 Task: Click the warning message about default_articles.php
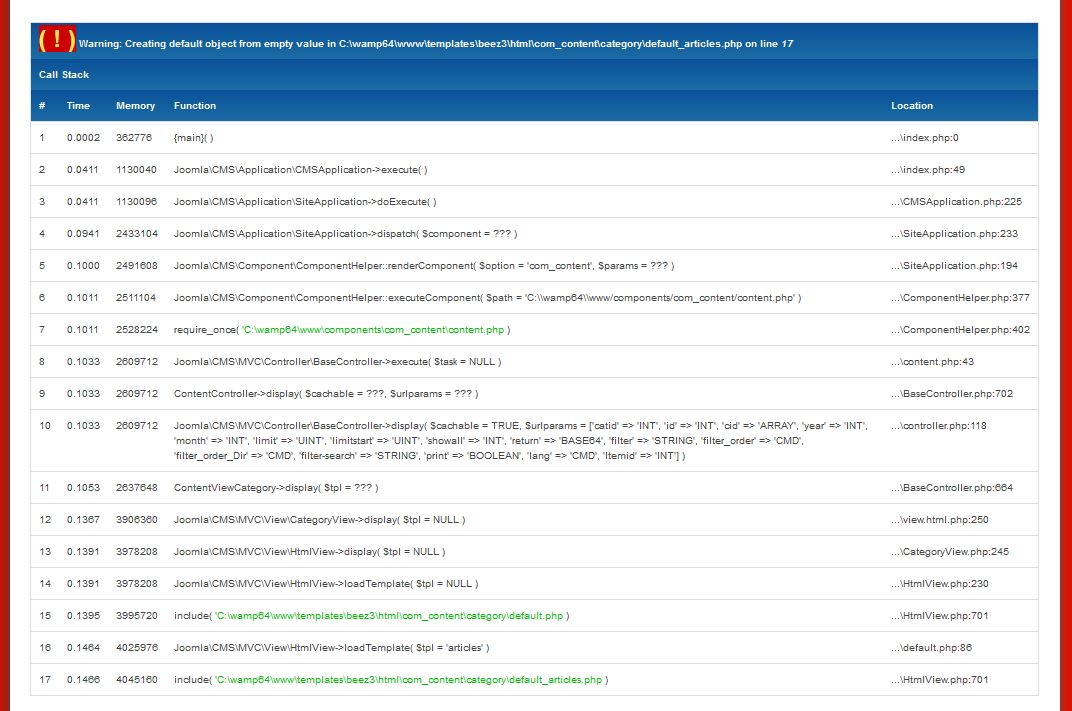pyautogui.click(x=436, y=44)
